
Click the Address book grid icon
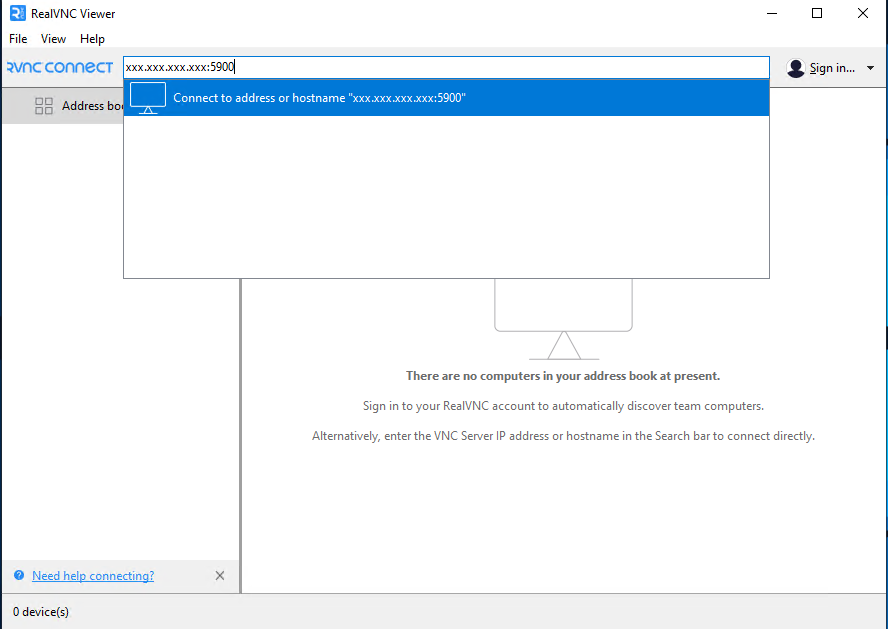pyautogui.click(x=44, y=106)
